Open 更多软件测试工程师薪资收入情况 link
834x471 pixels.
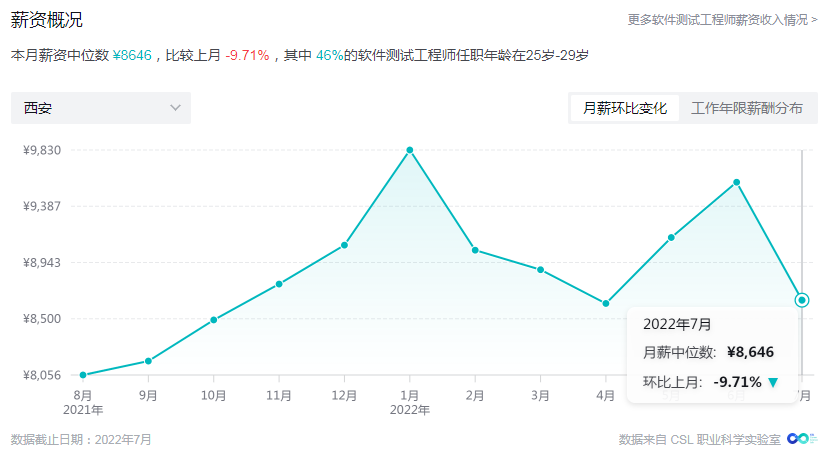coord(722,20)
